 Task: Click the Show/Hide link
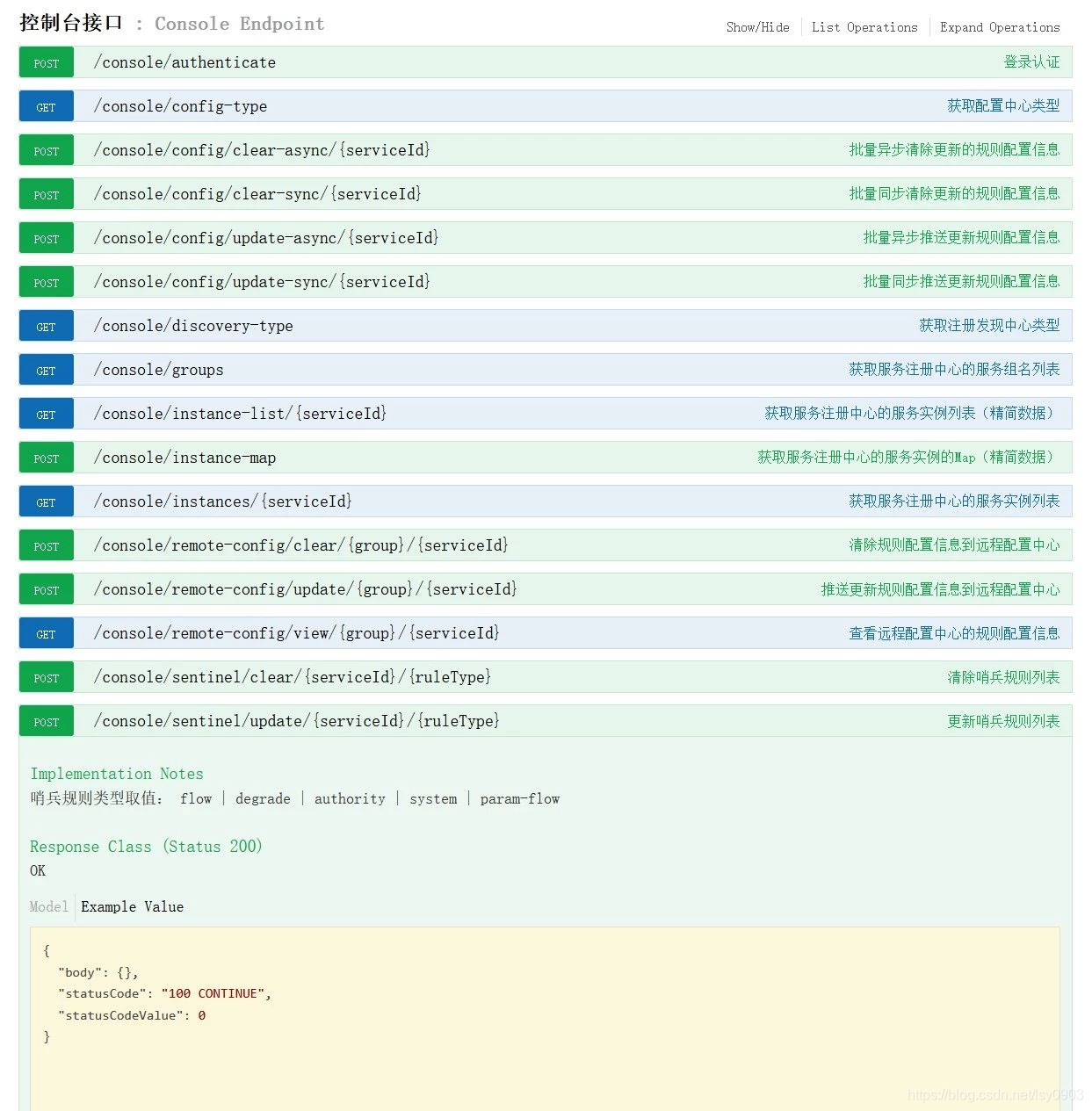(757, 27)
